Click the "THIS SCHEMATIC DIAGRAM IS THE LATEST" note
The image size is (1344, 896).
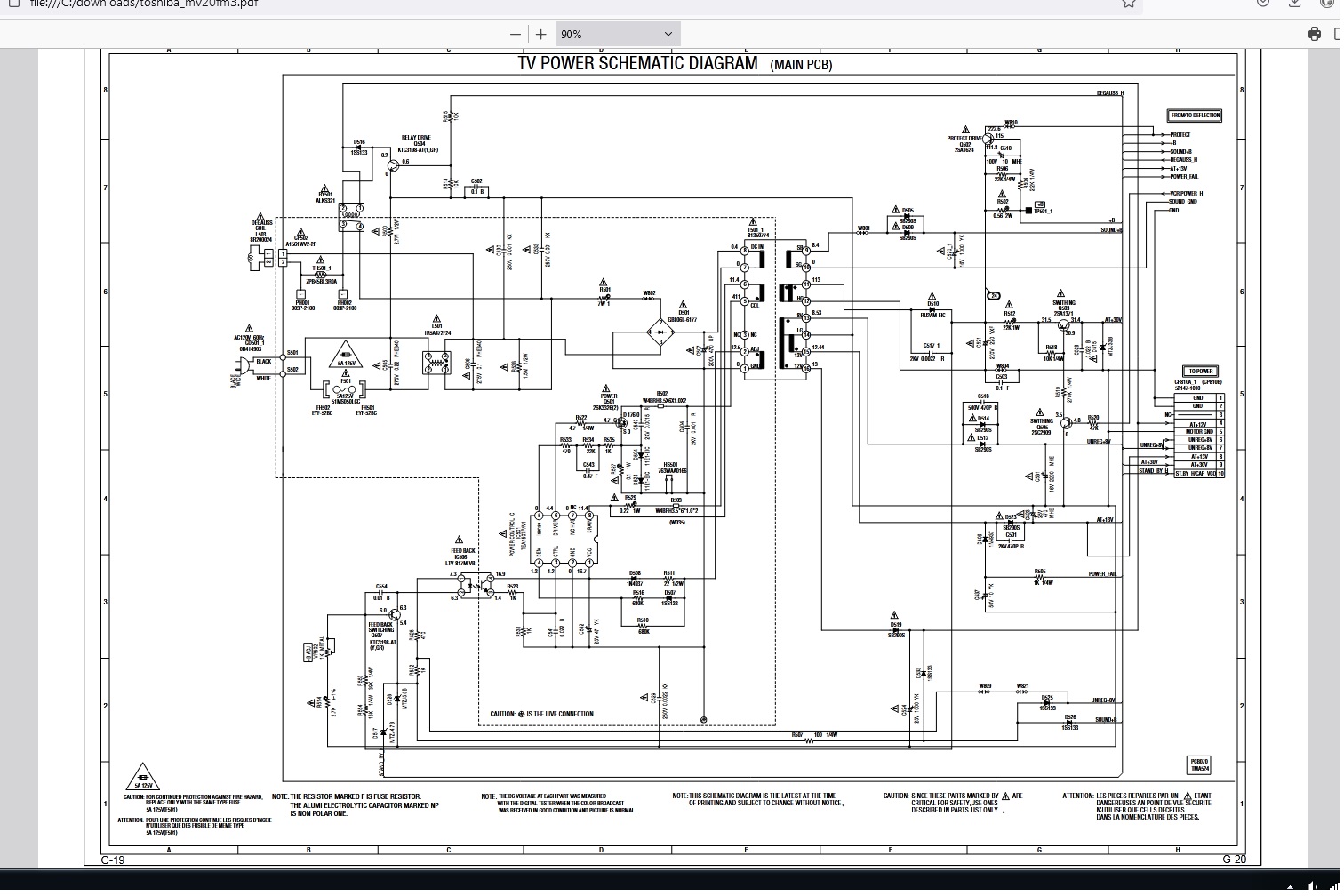coord(757,799)
